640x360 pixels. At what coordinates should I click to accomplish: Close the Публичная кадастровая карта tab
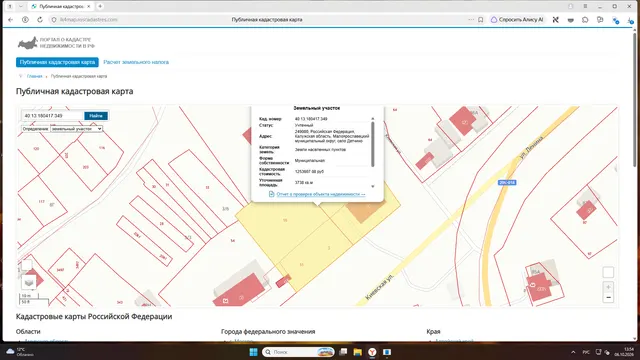[x=89, y=7]
